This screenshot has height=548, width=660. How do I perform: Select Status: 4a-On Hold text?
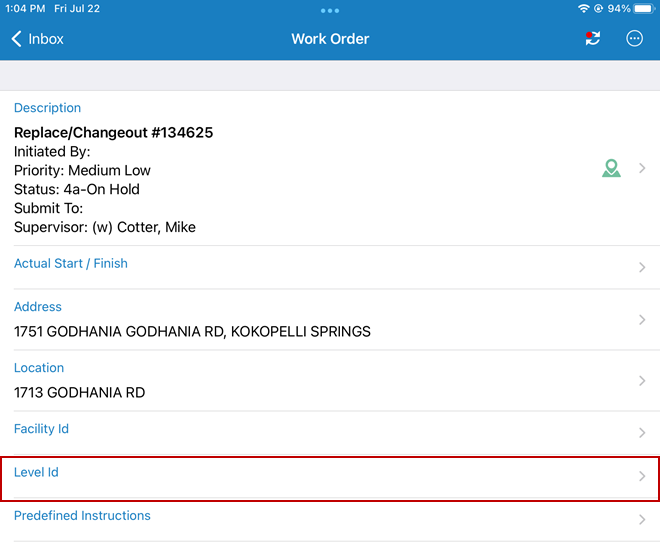click(x=77, y=189)
